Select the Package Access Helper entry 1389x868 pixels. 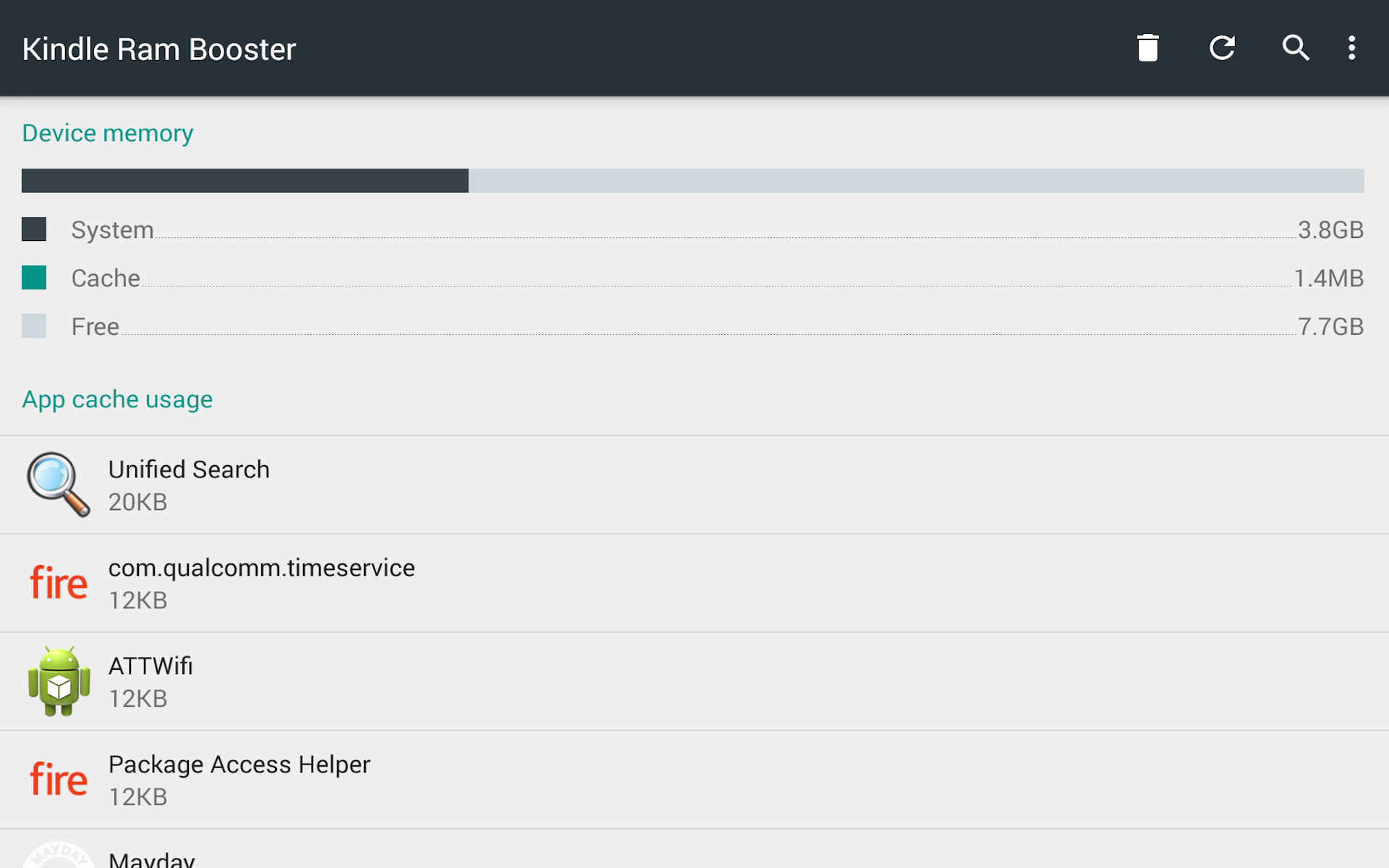point(434,779)
